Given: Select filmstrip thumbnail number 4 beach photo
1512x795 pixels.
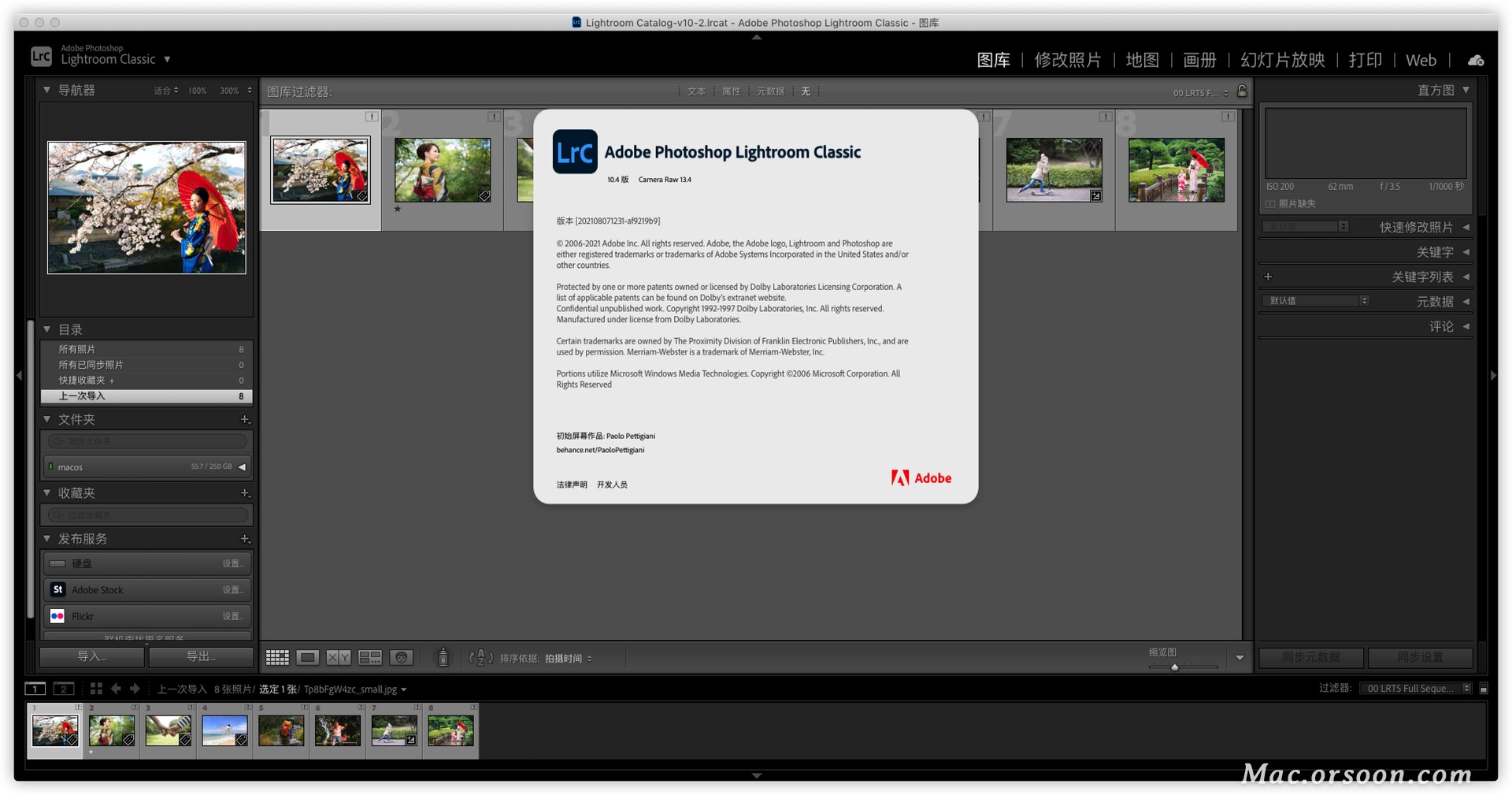Looking at the screenshot, I should [224, 730].
